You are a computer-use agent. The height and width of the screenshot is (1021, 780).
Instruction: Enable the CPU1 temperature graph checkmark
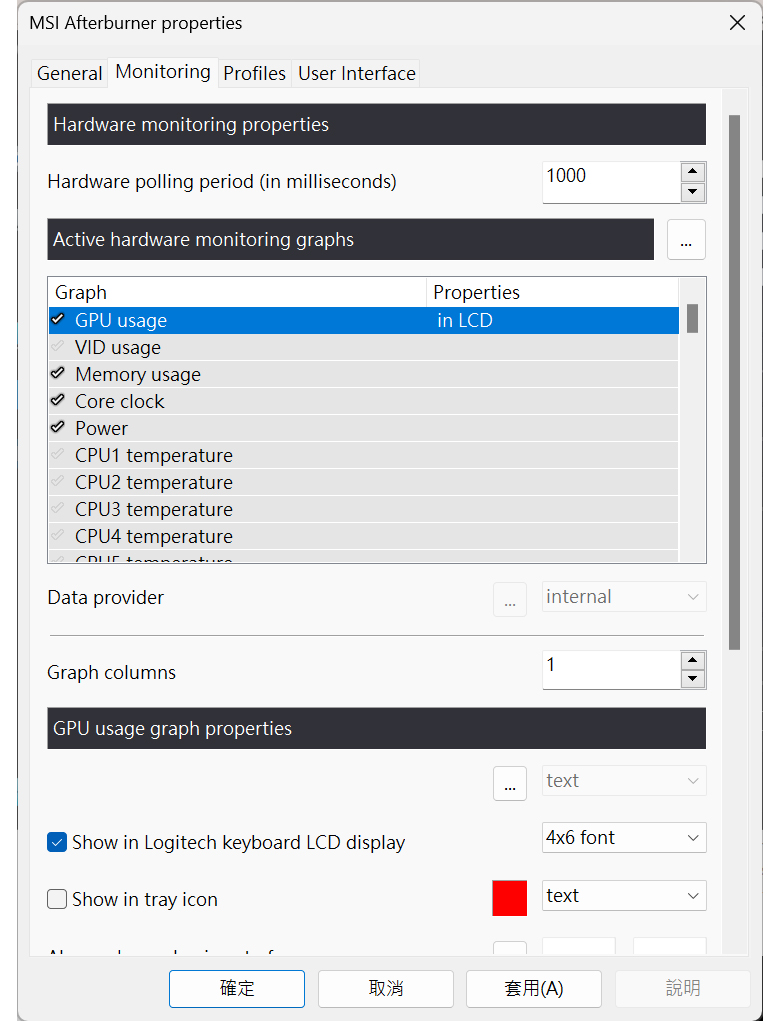(58, 455)
